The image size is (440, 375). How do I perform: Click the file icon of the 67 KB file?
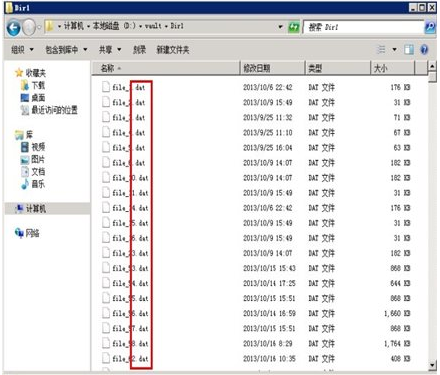pyautogui.click(x=106, y=132)
